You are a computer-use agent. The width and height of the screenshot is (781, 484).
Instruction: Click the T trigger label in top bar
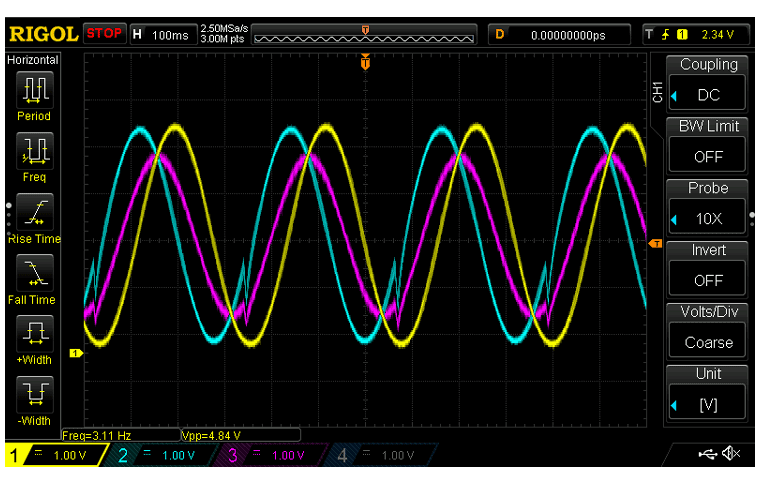(649, 34)
